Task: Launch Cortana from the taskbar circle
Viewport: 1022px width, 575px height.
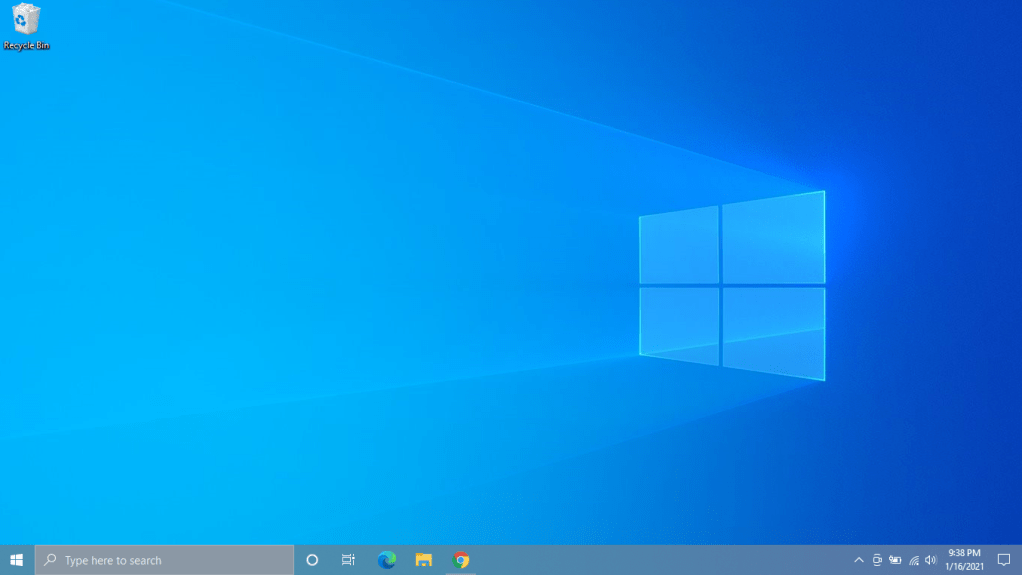Action: tap(312, 560)
